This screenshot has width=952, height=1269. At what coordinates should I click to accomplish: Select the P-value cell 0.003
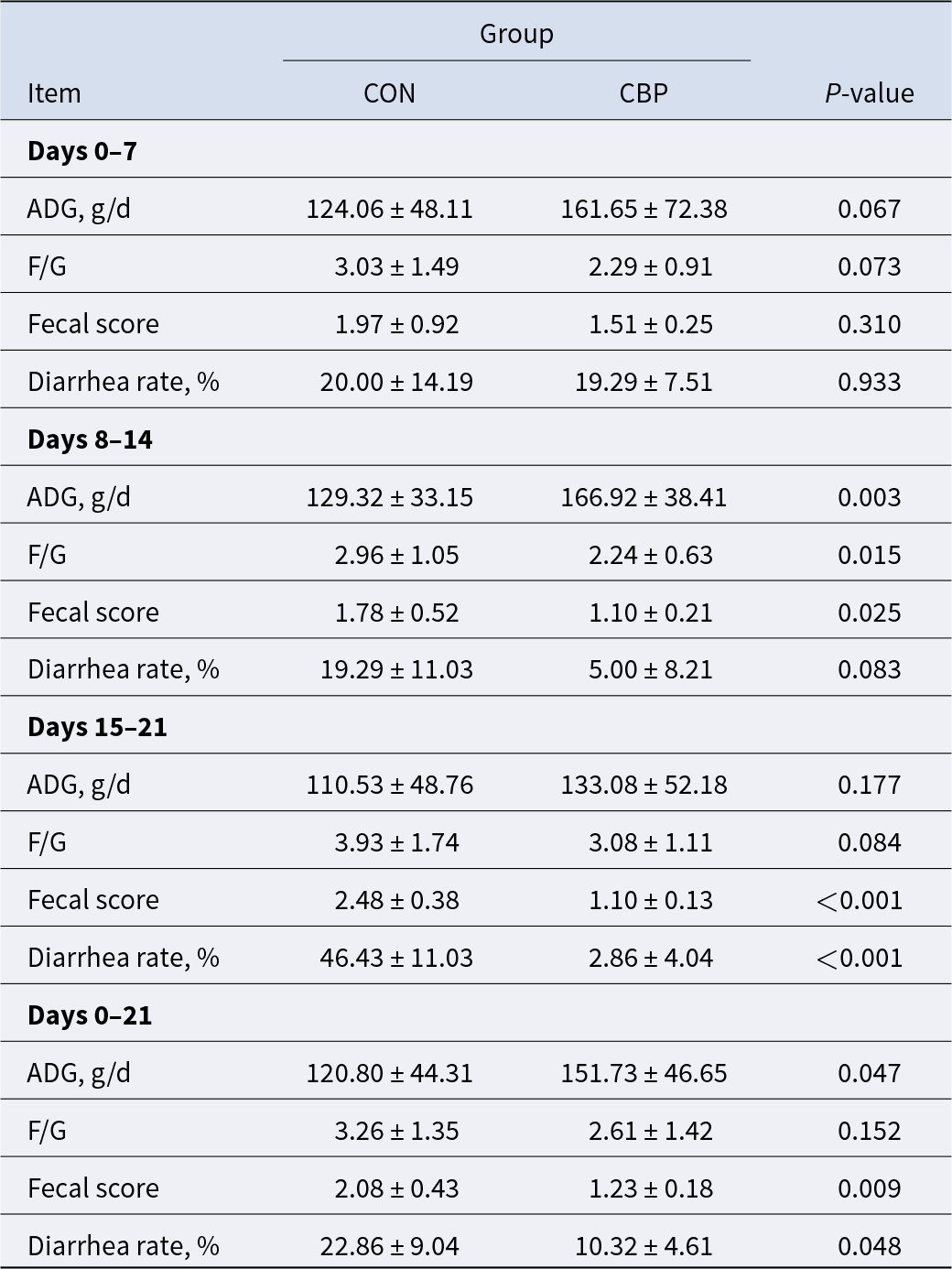tap(869, 497)
